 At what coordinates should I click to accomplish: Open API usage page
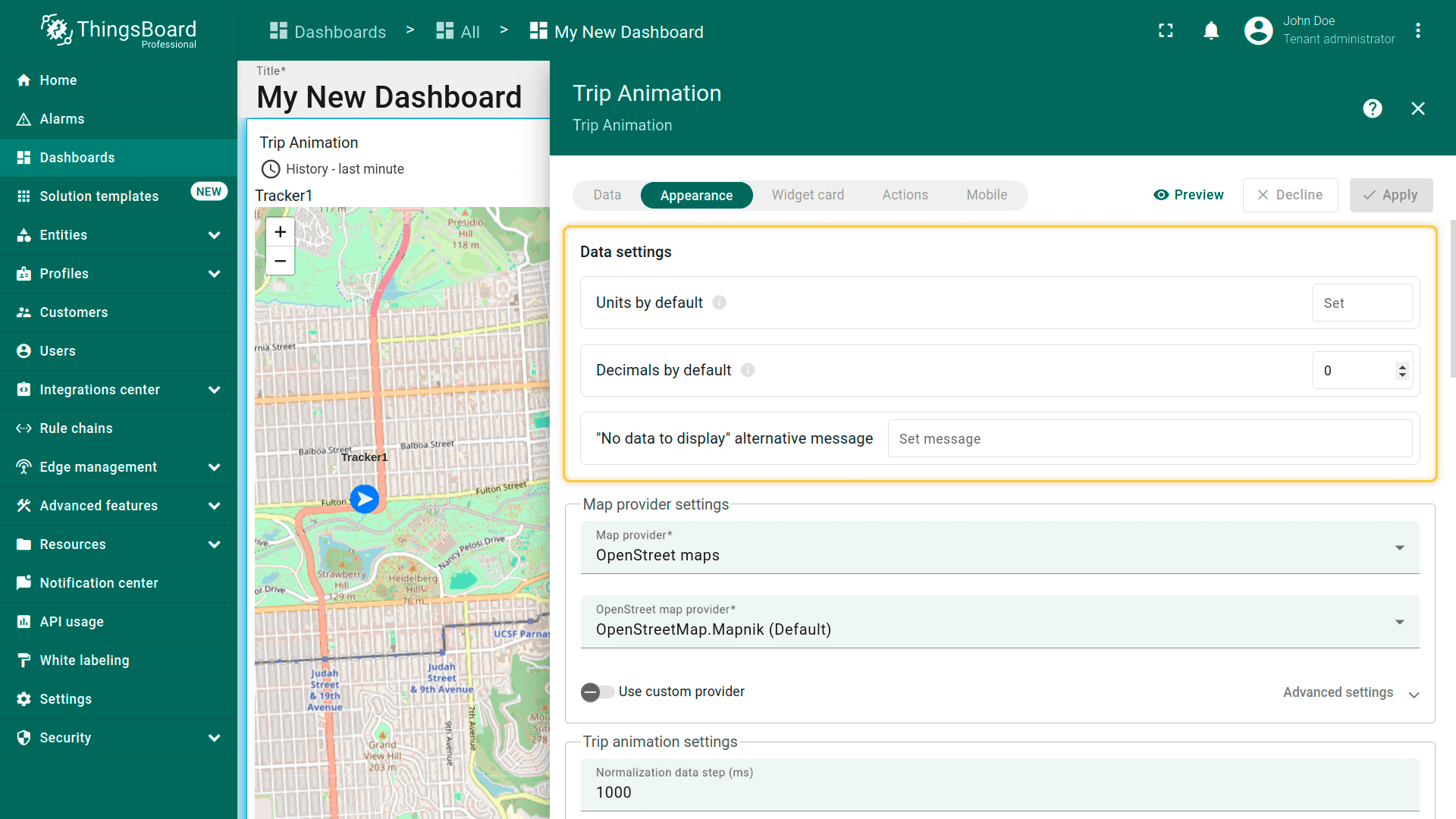[118, 621]
